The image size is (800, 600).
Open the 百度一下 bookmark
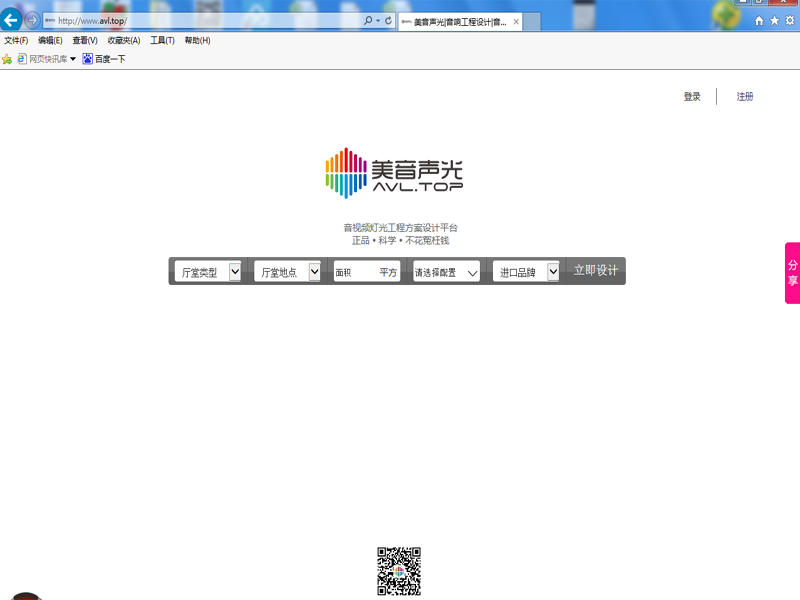pyautogui.click(x=104, y=59)
